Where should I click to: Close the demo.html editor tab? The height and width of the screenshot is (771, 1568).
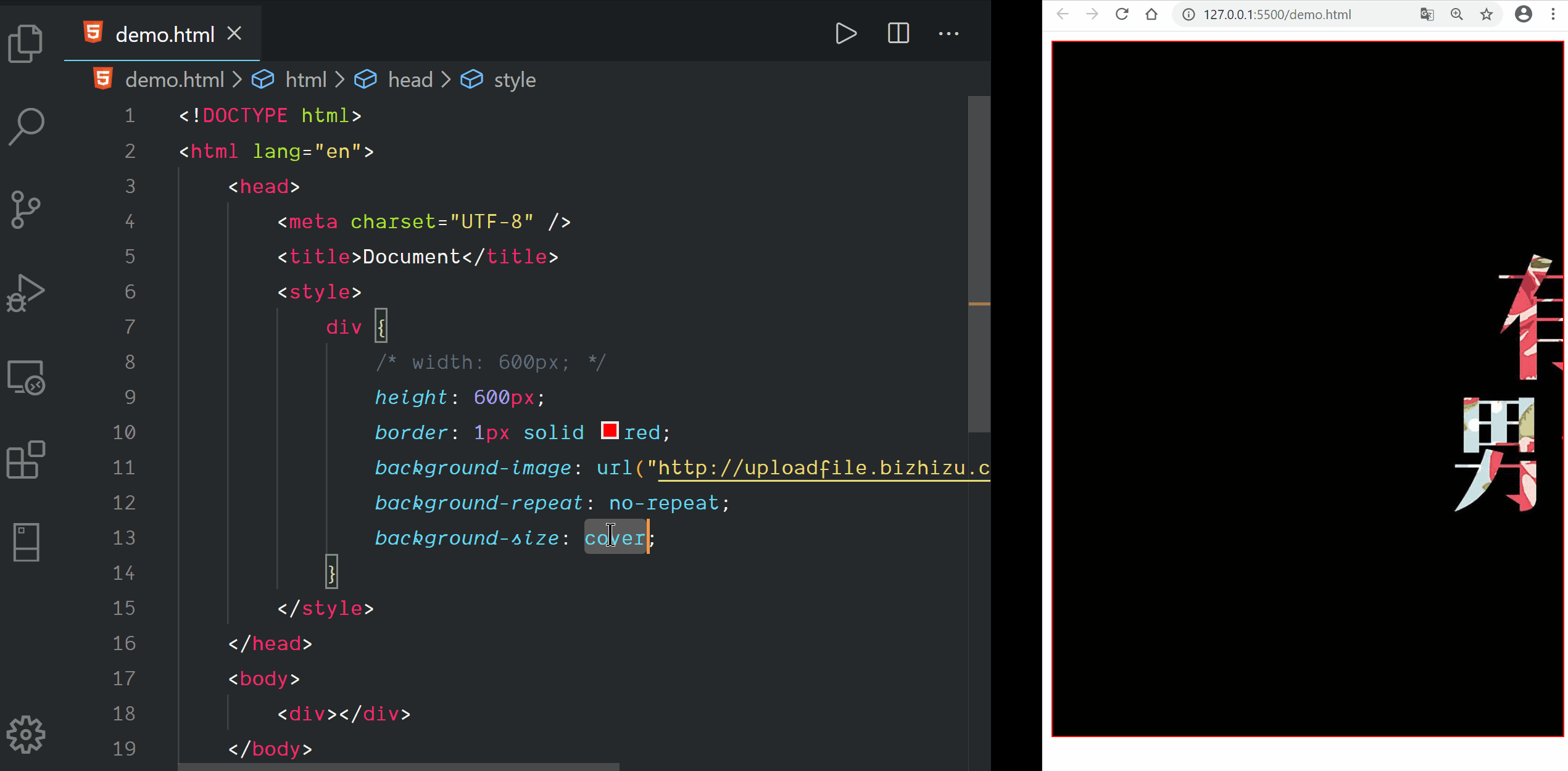click(234, 33)
